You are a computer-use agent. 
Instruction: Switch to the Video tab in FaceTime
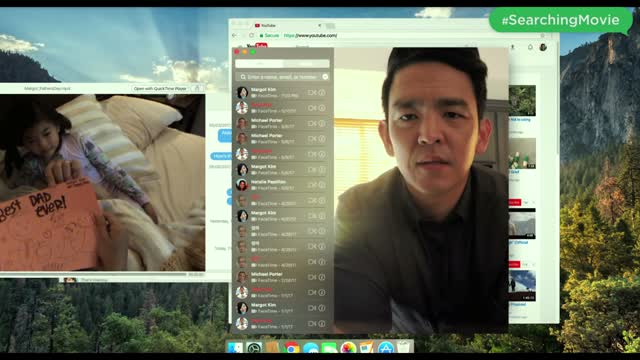point(259,64)
